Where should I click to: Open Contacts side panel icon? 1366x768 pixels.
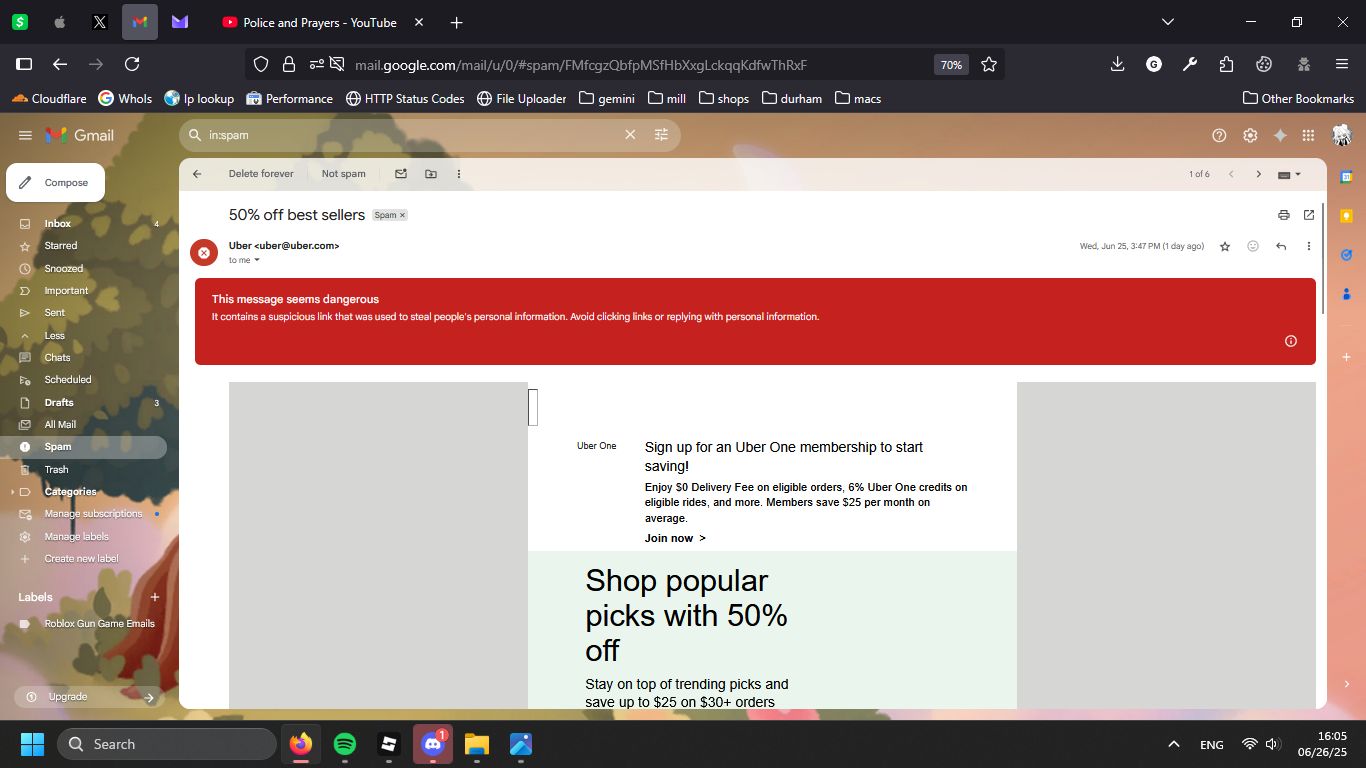(x=1347, y=293)
